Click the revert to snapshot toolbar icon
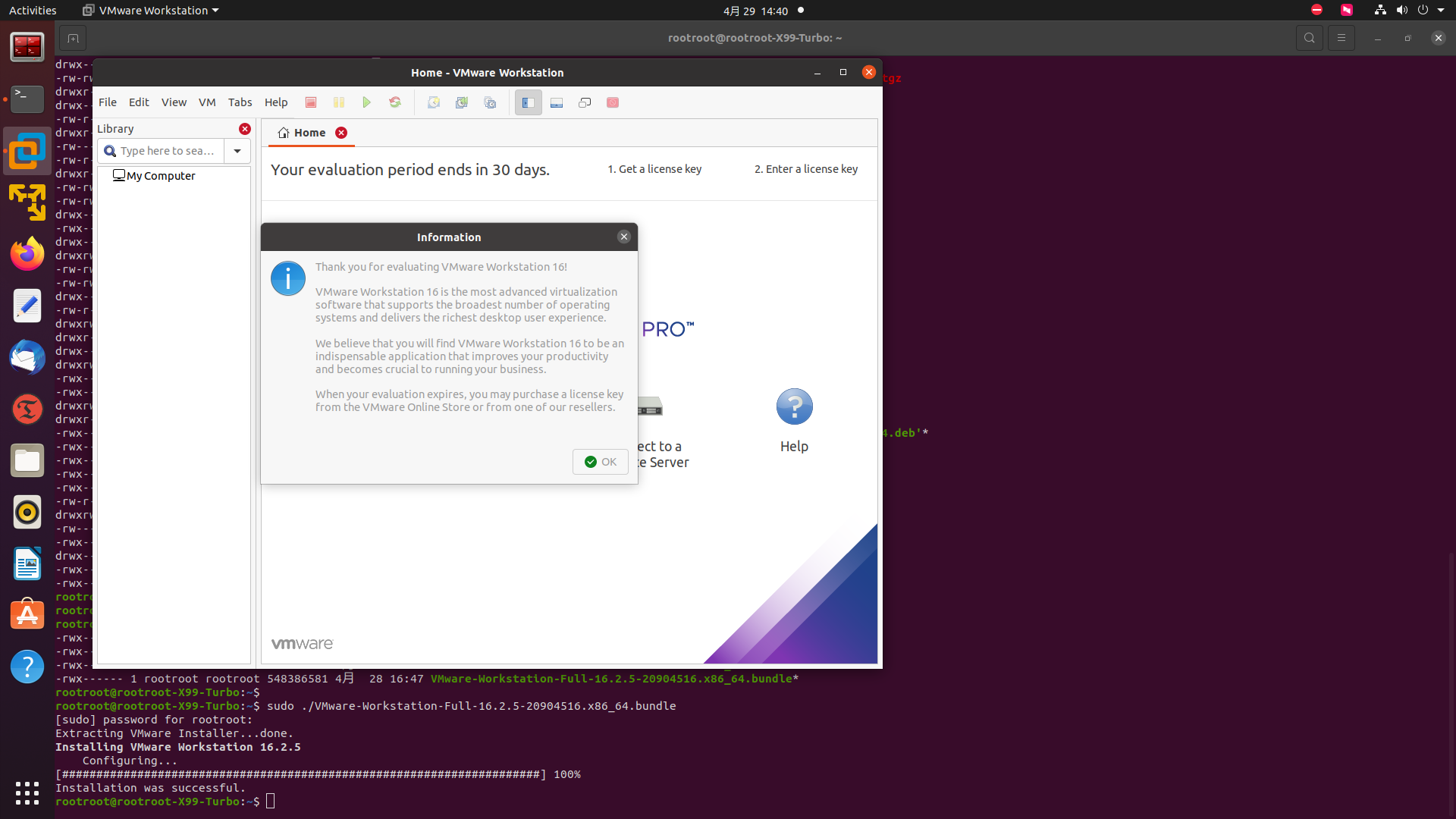 pyautogui.click(x=462, y=102)
